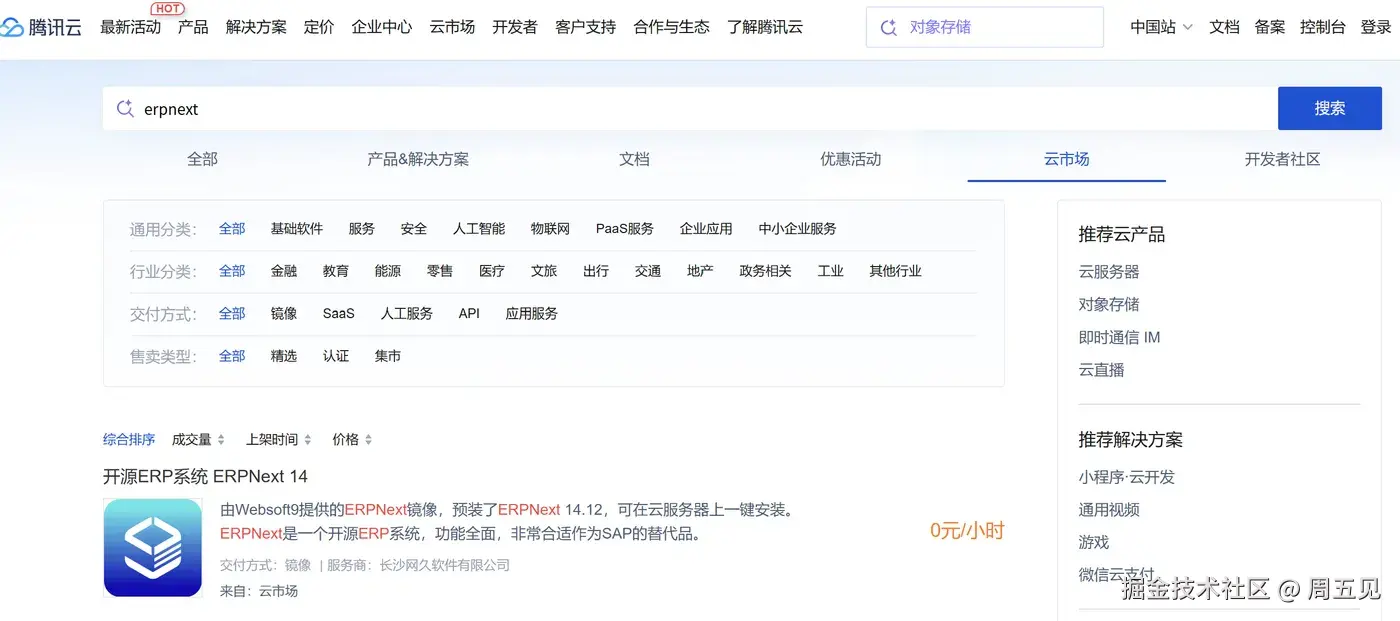
Task: Expand the 中国站 region dropdown
Action: click(x=1161, y=27)
